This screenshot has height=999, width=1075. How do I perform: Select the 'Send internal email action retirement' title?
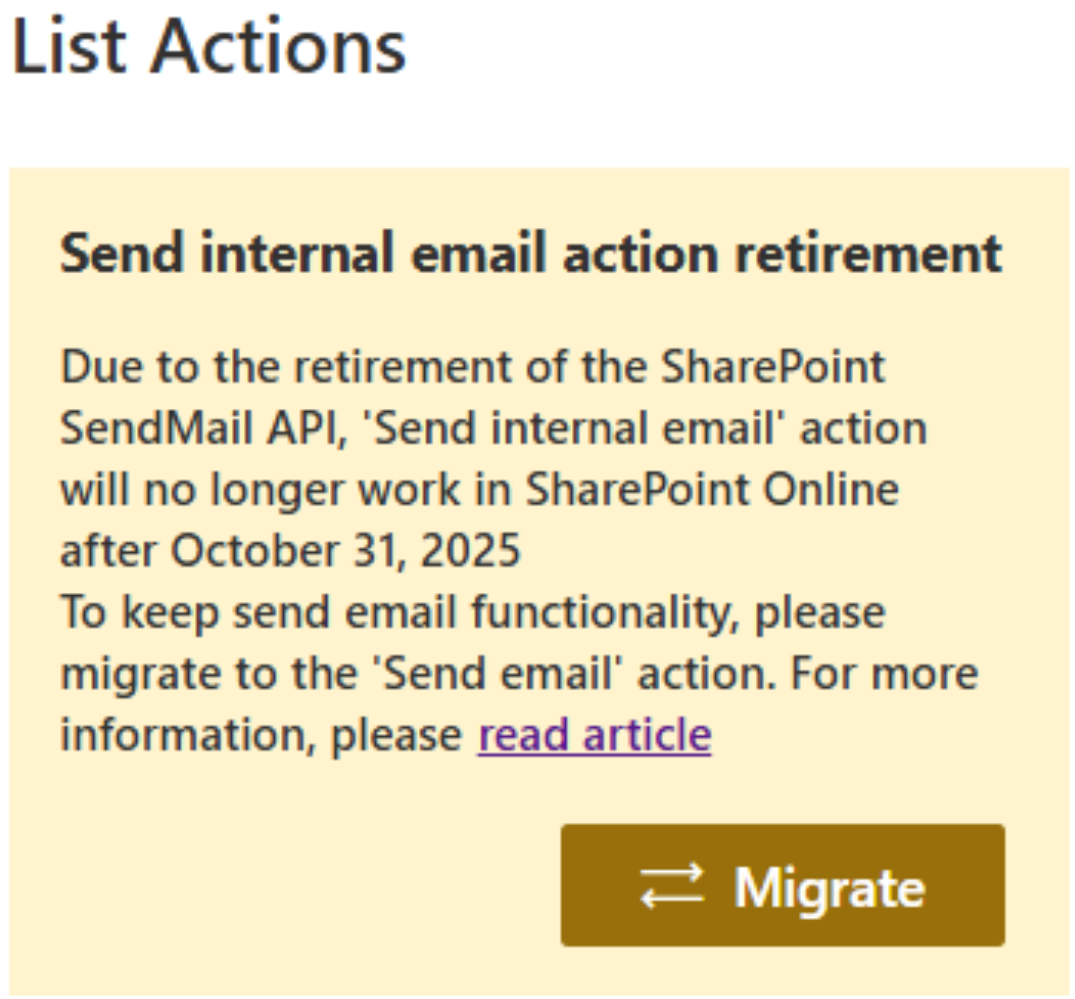(x=531, y=253)
